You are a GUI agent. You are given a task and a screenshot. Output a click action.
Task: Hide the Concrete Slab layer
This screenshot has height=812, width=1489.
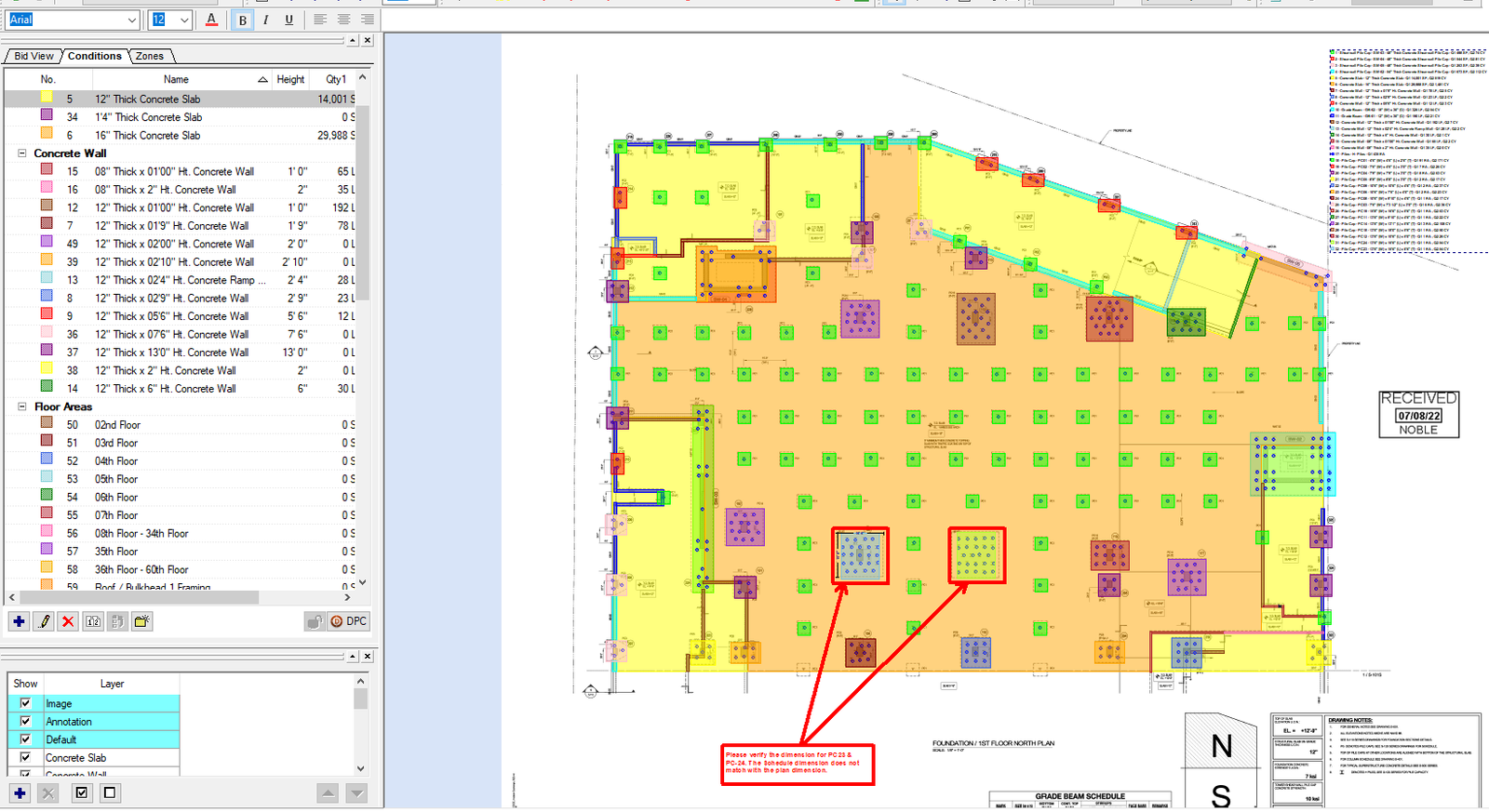pos(25,757)
